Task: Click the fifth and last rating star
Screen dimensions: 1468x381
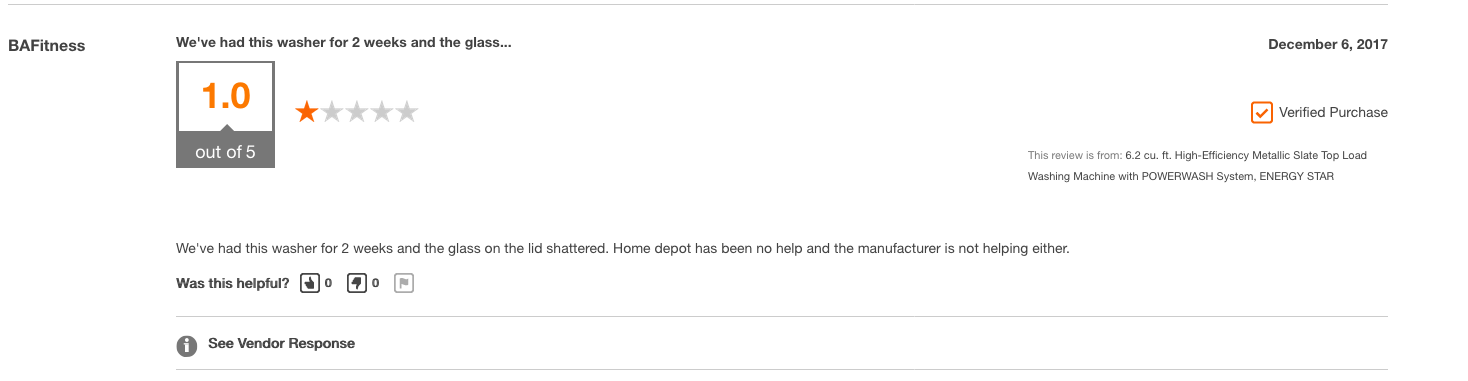Action: coord(406,112)
